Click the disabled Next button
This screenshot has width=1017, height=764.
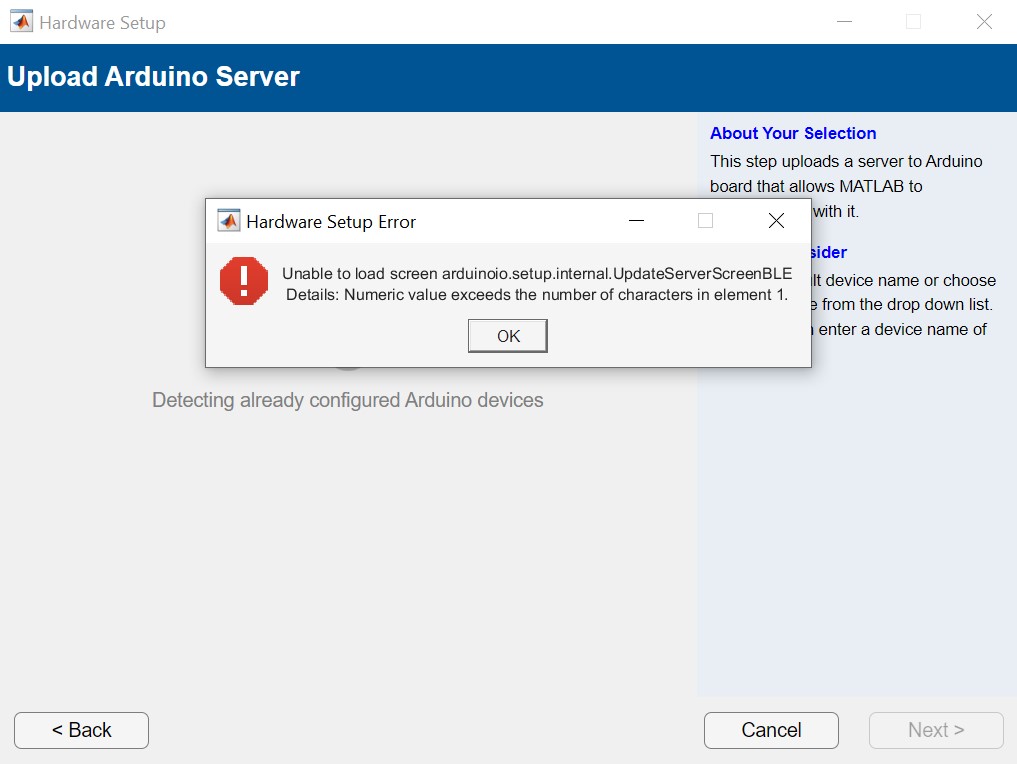tap(936, 730)
